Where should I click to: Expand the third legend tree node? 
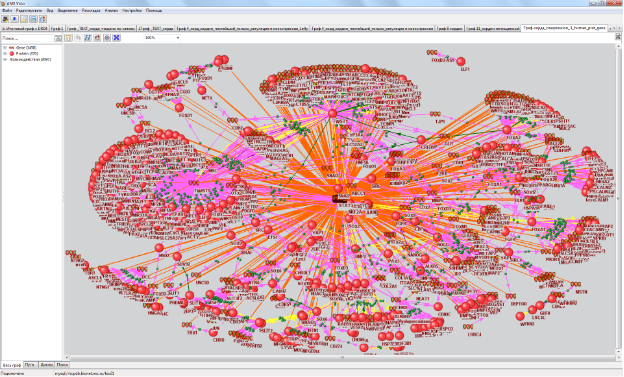5,59
